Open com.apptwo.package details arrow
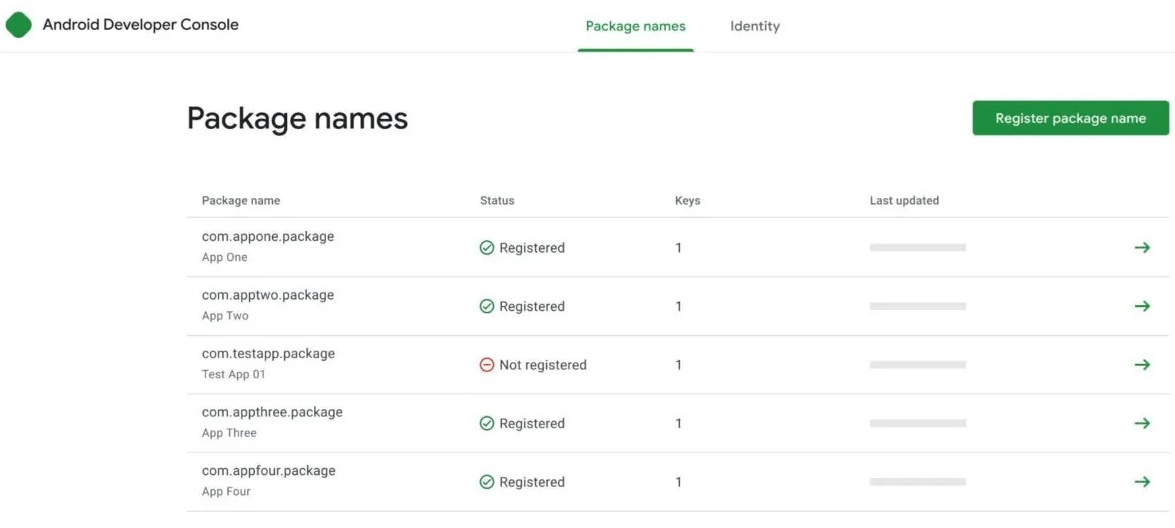 (x=1142, y=306)
